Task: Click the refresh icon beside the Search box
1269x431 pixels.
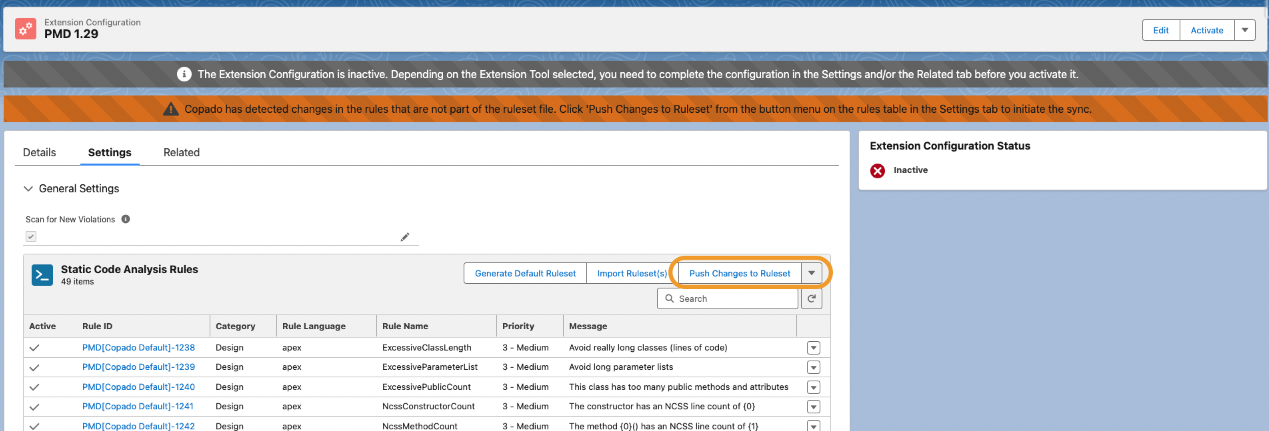Action: (812, 298)
